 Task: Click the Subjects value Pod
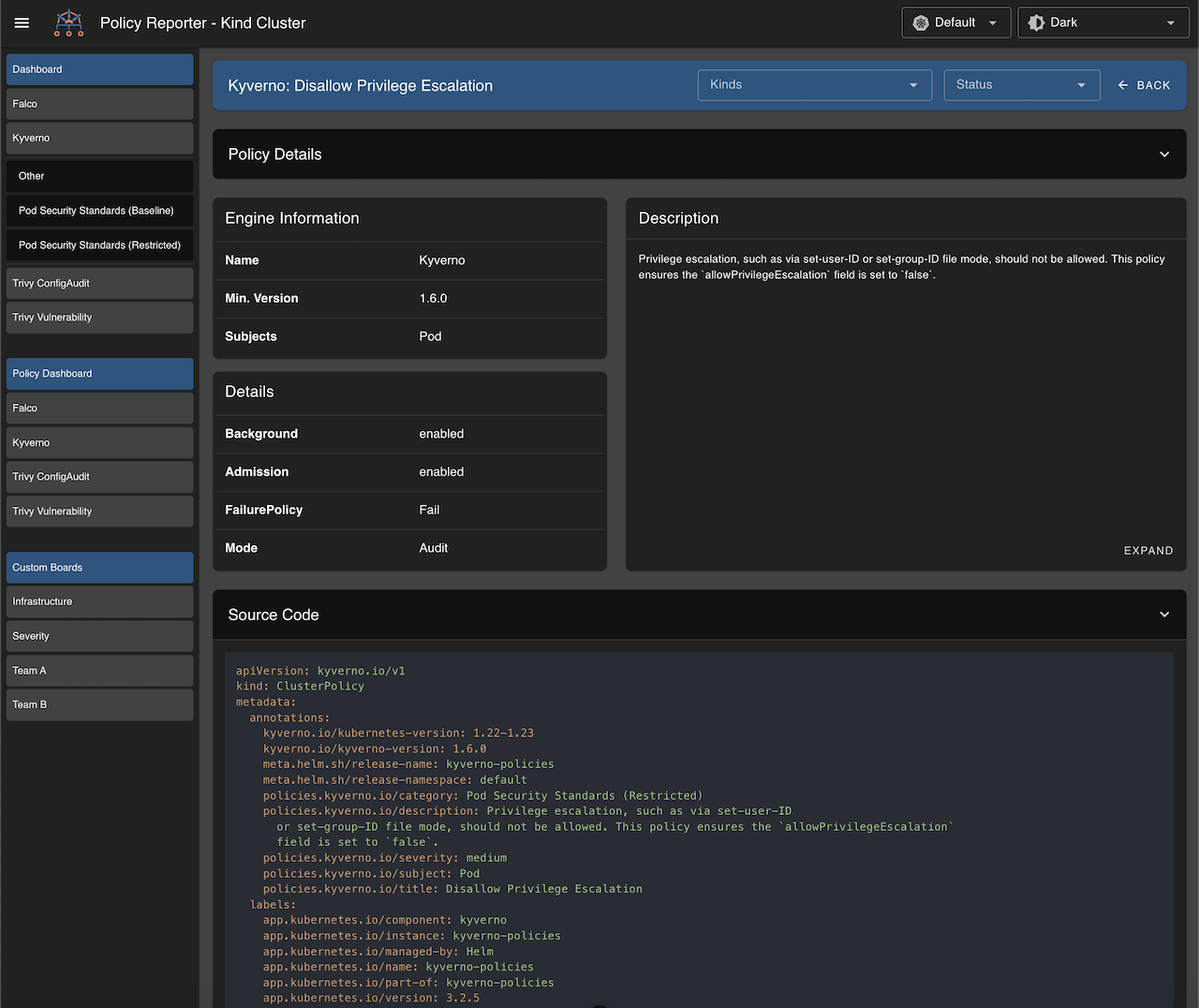[430, 336]
